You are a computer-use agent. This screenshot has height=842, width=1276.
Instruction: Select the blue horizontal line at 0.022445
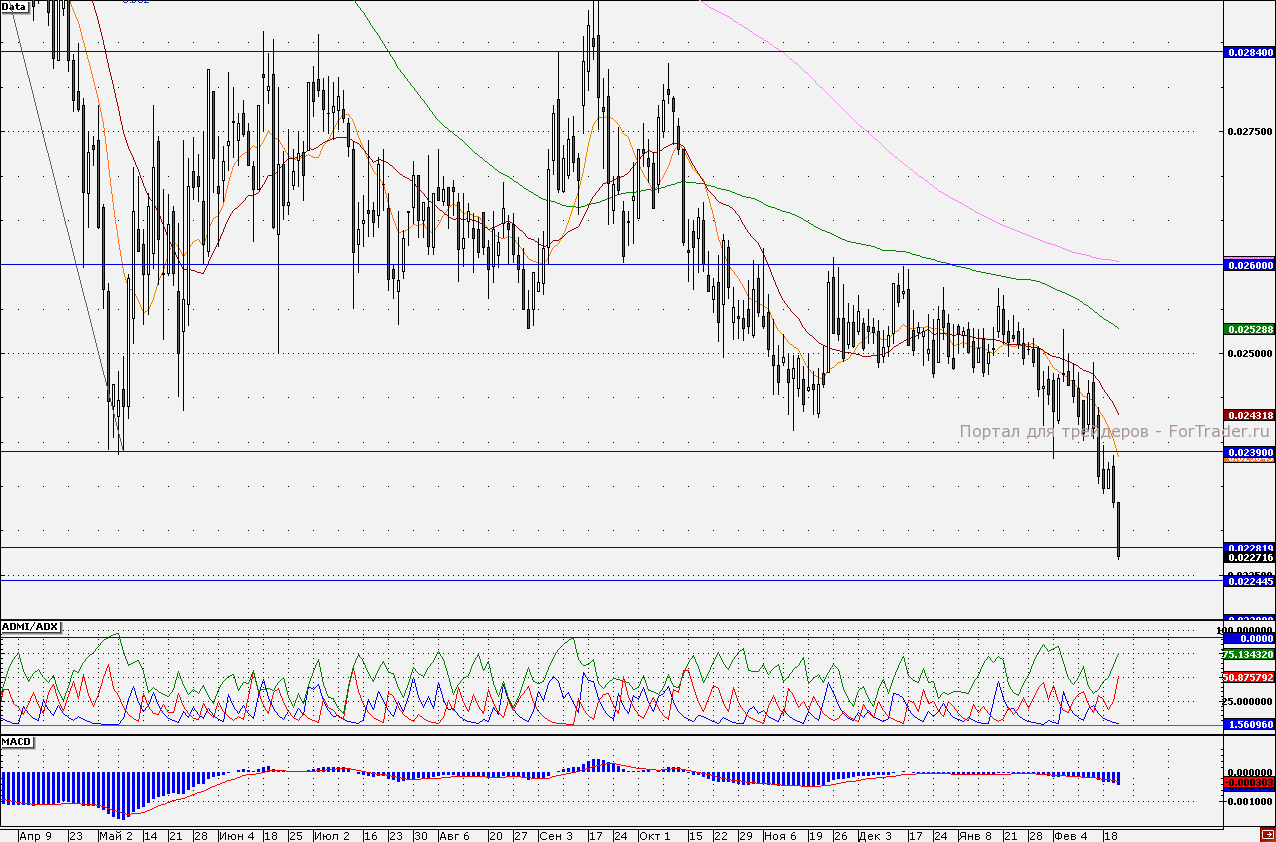610,579
